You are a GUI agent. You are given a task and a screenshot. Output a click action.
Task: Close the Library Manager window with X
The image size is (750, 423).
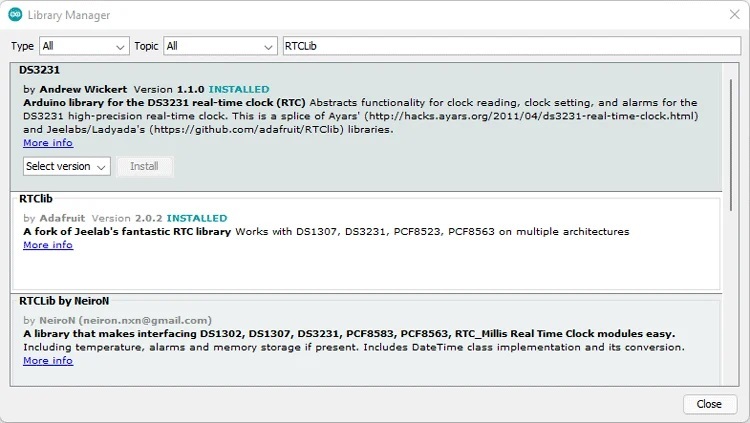(735, 15)
